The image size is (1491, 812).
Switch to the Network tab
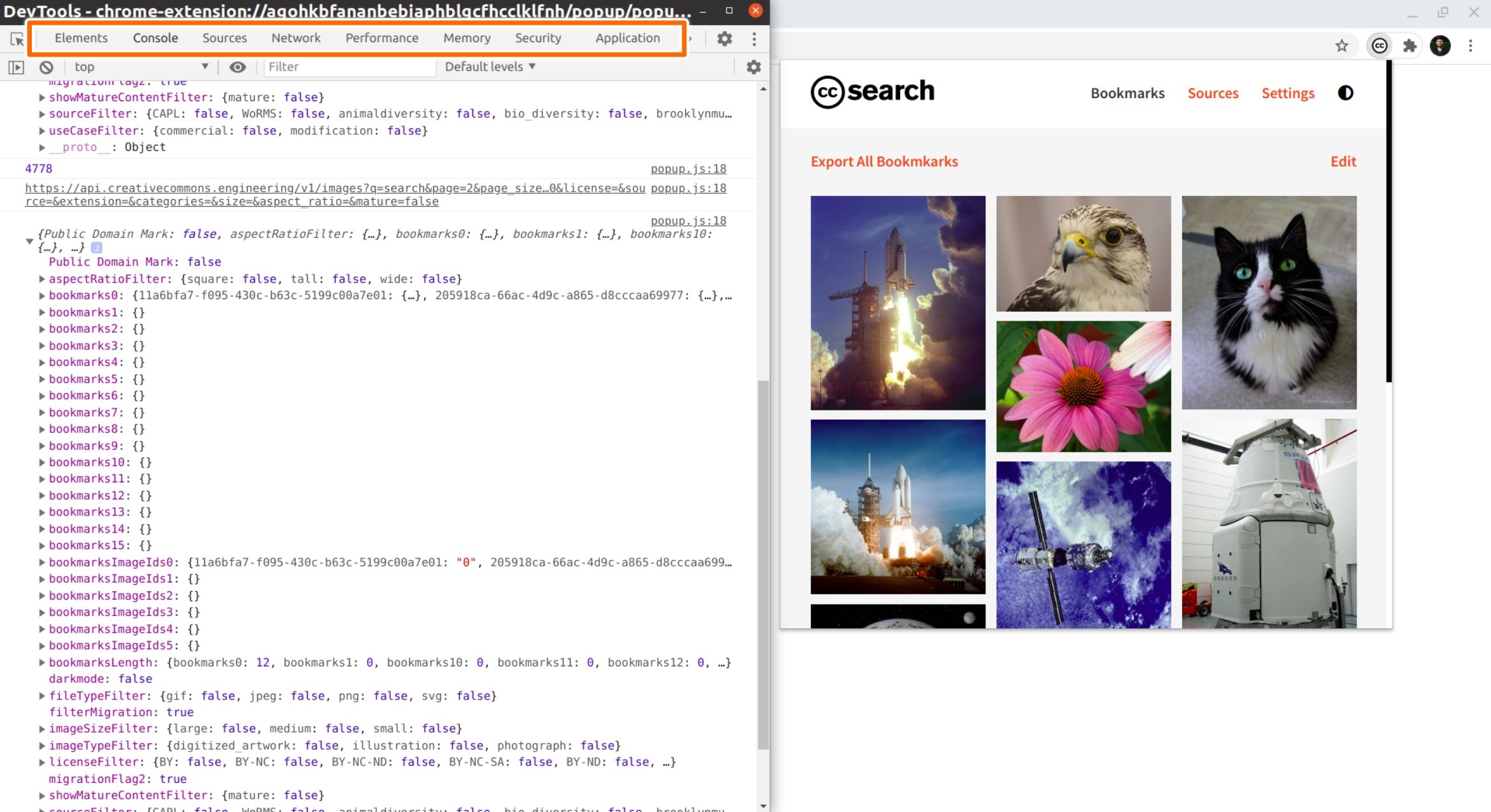coord(295,38)
